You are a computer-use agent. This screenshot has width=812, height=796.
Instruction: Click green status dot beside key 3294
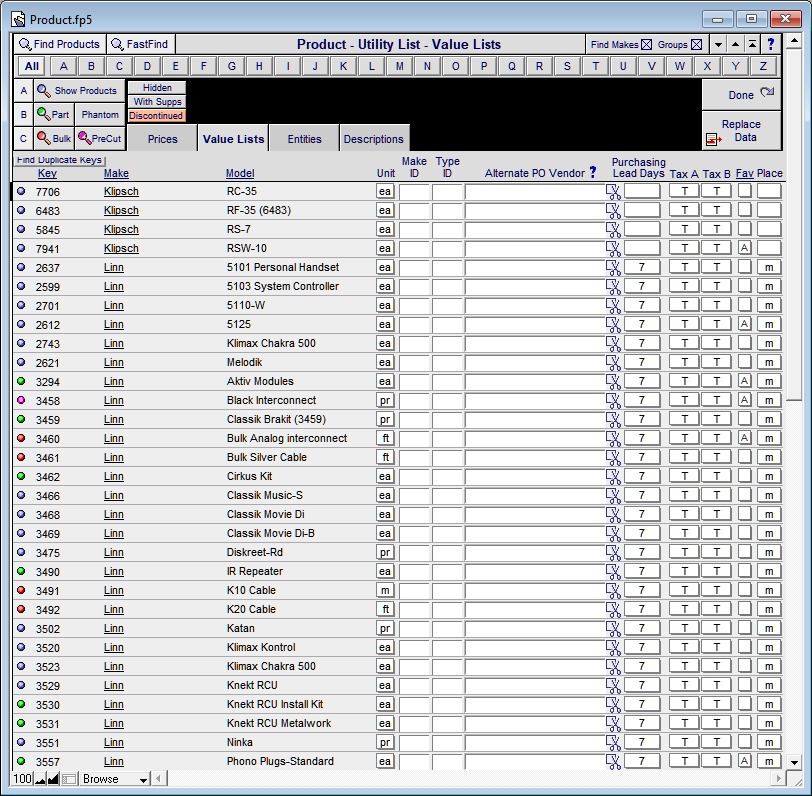coord(21,381)
